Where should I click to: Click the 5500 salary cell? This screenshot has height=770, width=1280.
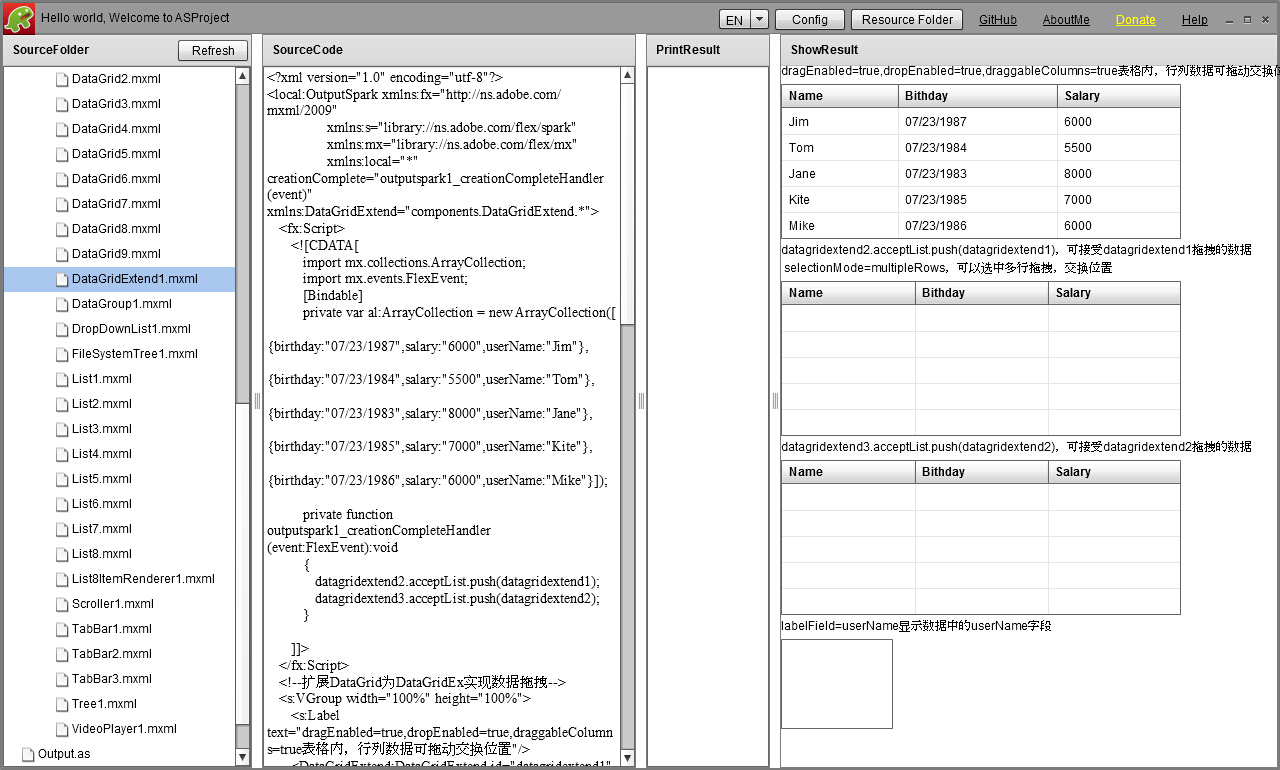tap(1119, 148)
